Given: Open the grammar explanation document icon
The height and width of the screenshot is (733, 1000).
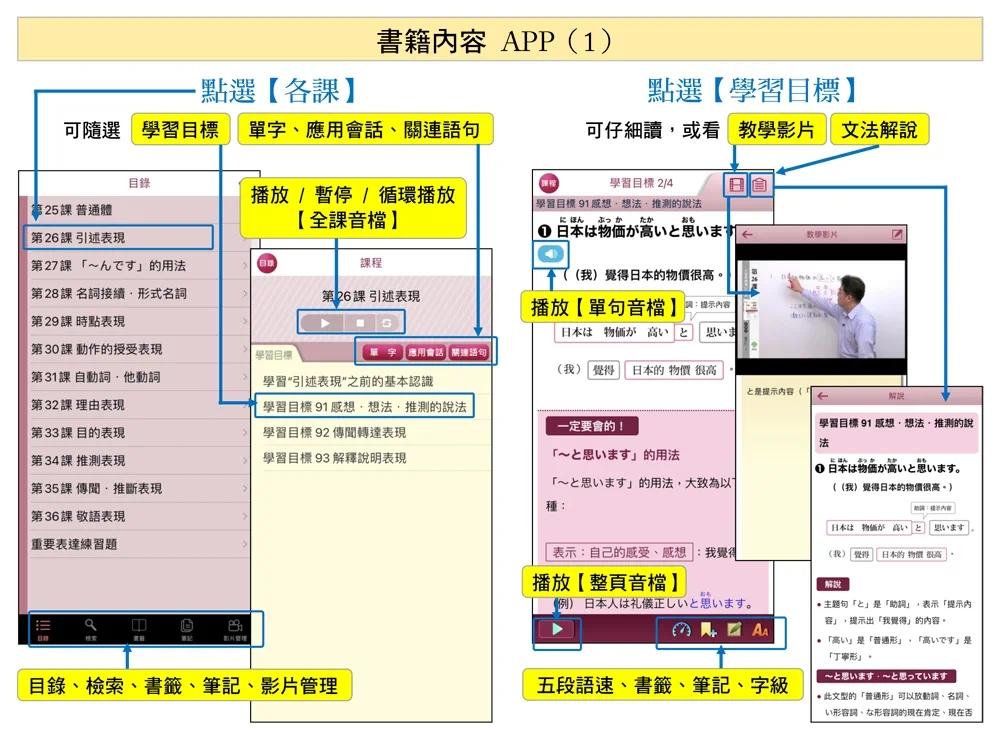Looking at the screenshot, I should 759,185.
